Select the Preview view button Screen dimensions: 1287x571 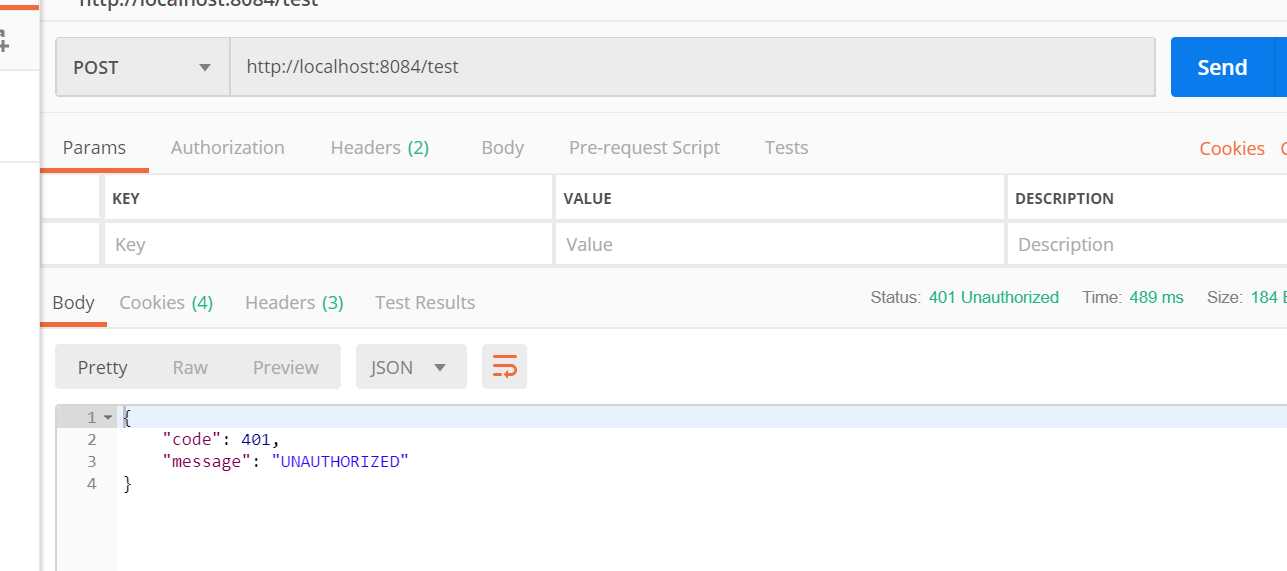point(286,367)
